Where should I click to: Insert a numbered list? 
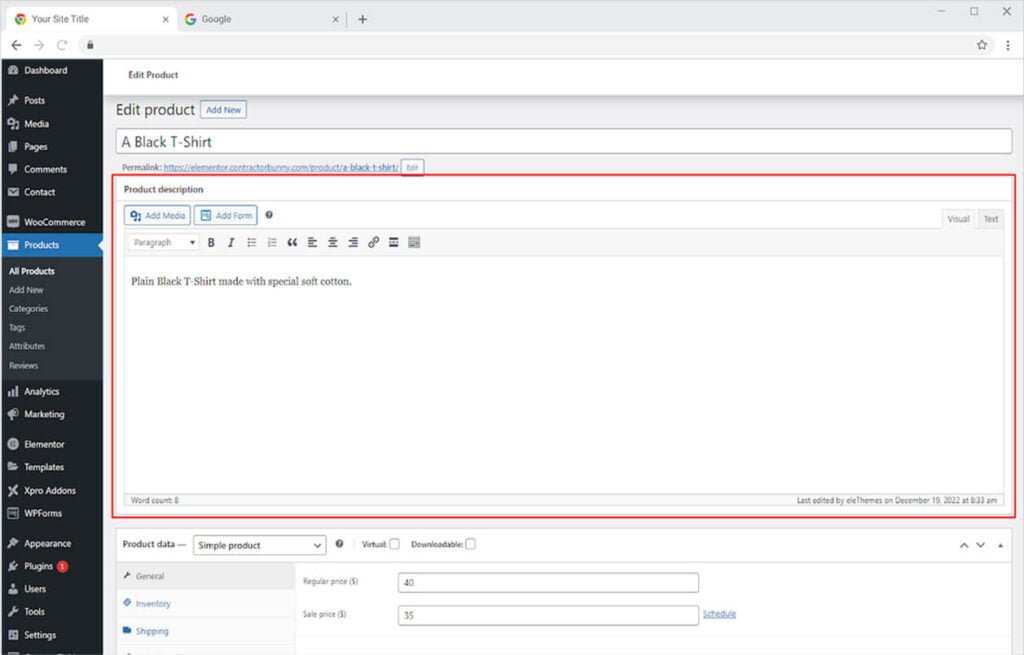[272, 243]
